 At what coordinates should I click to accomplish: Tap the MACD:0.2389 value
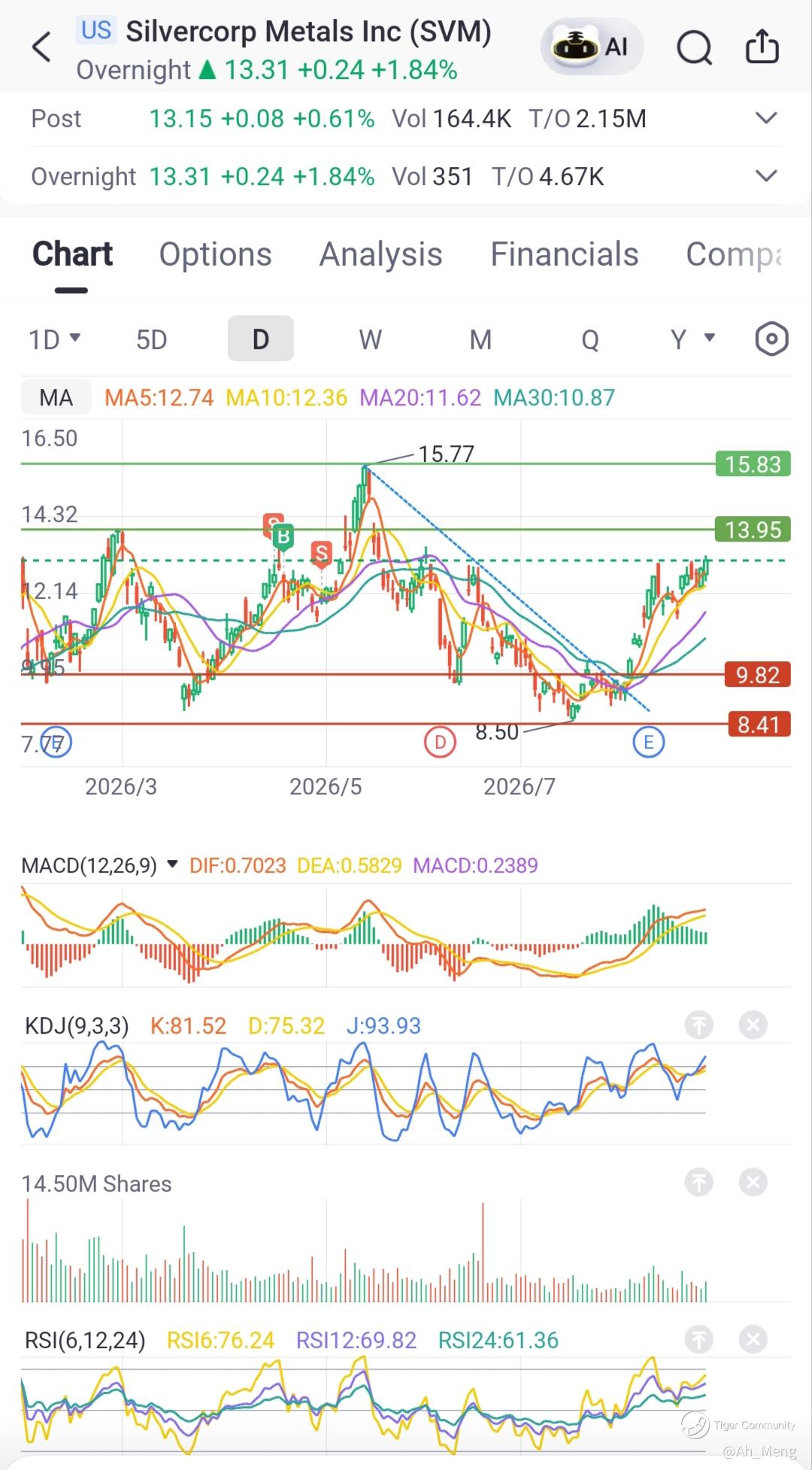(x=475, y=865)
